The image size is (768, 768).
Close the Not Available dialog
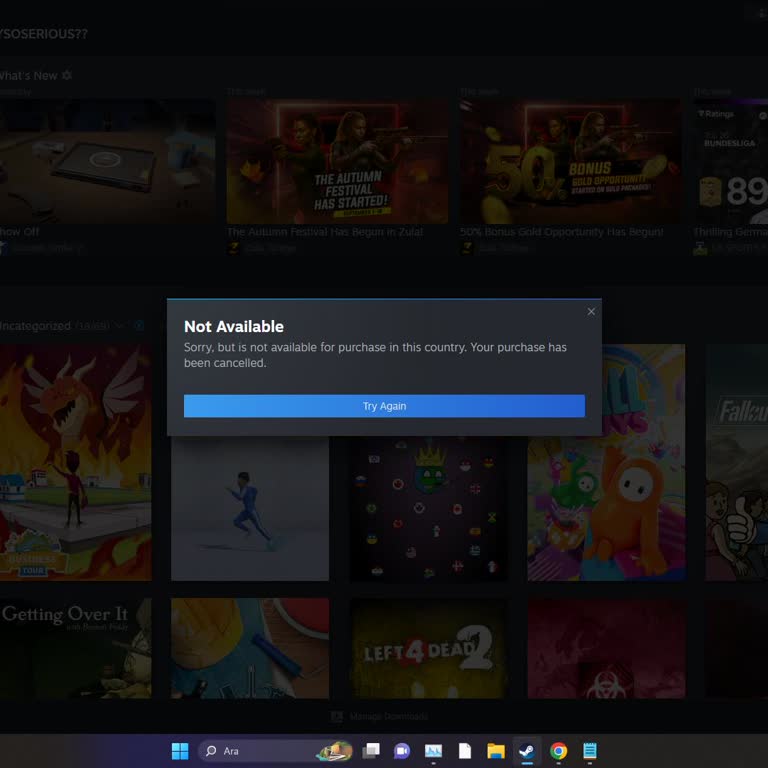[591, 312]
